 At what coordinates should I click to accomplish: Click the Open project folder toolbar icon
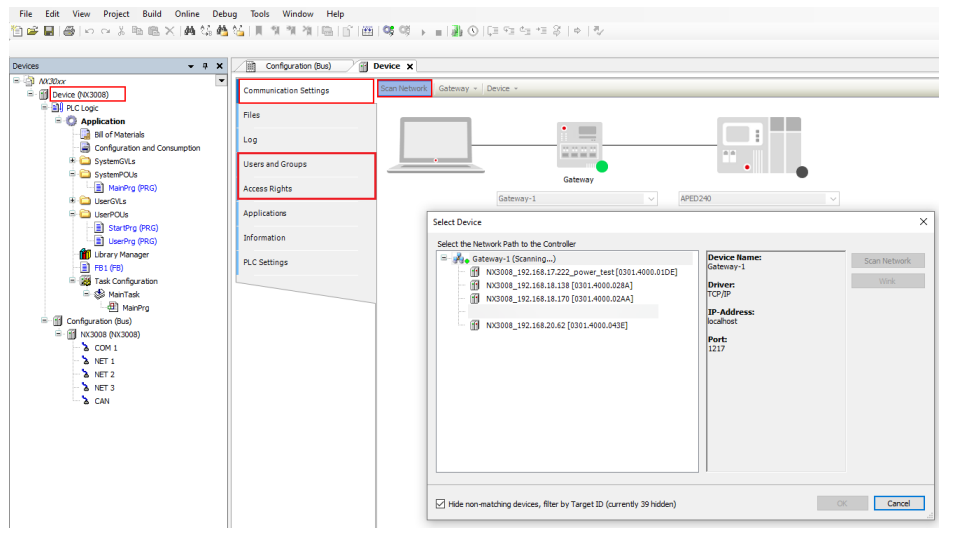click(32, 32)
